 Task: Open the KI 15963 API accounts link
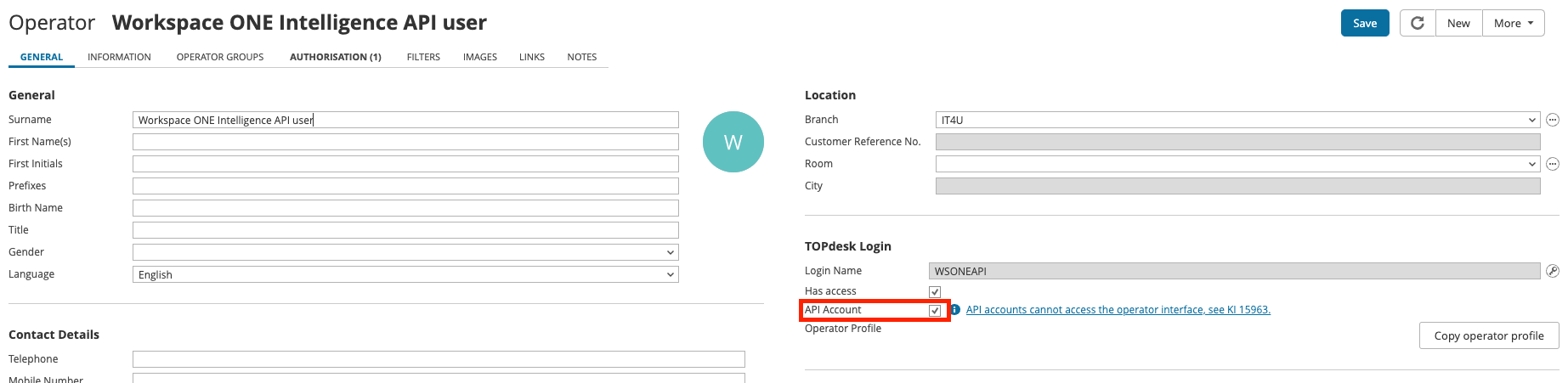(1118, 310)
